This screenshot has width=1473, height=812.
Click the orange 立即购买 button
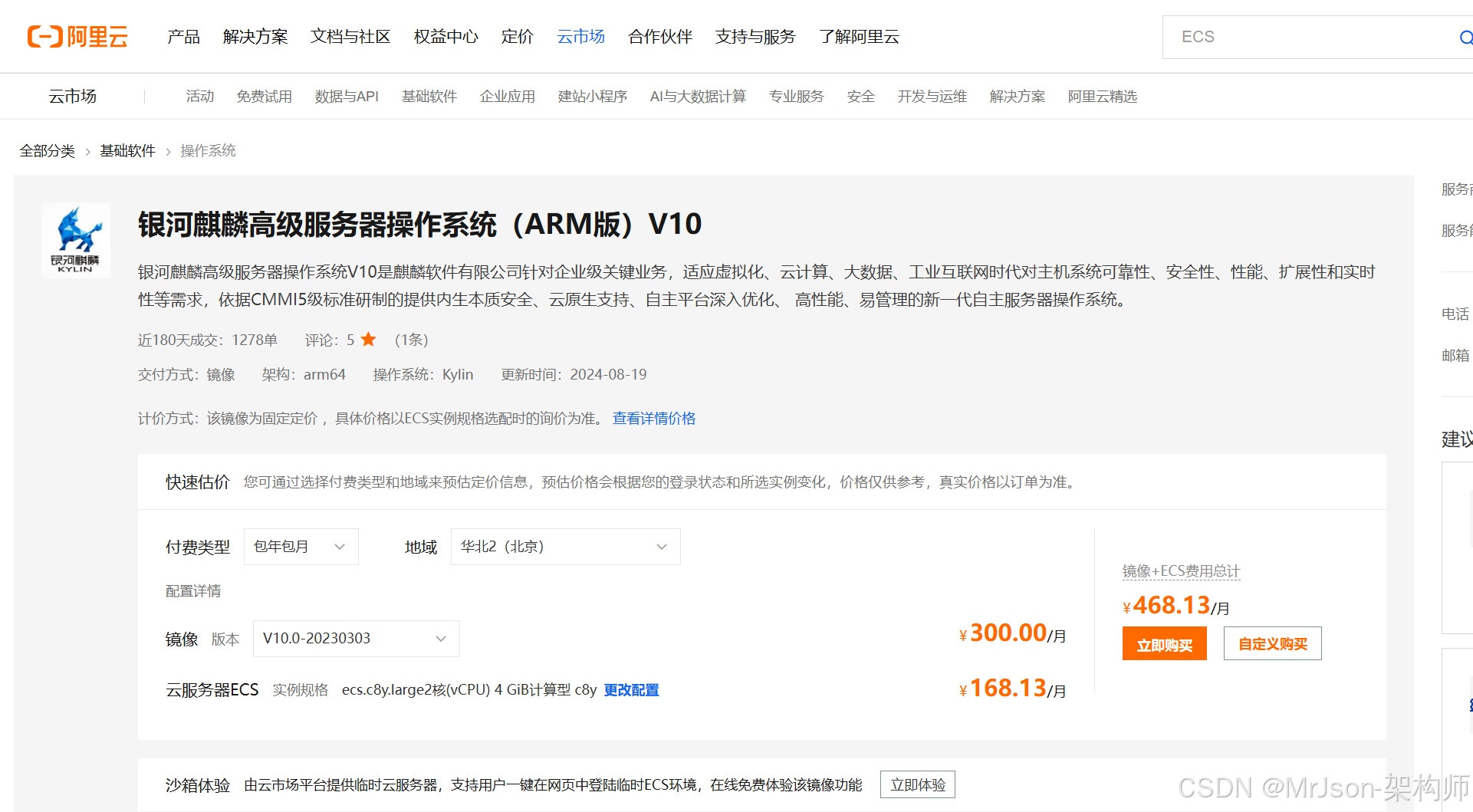[x=1165, y=644]
